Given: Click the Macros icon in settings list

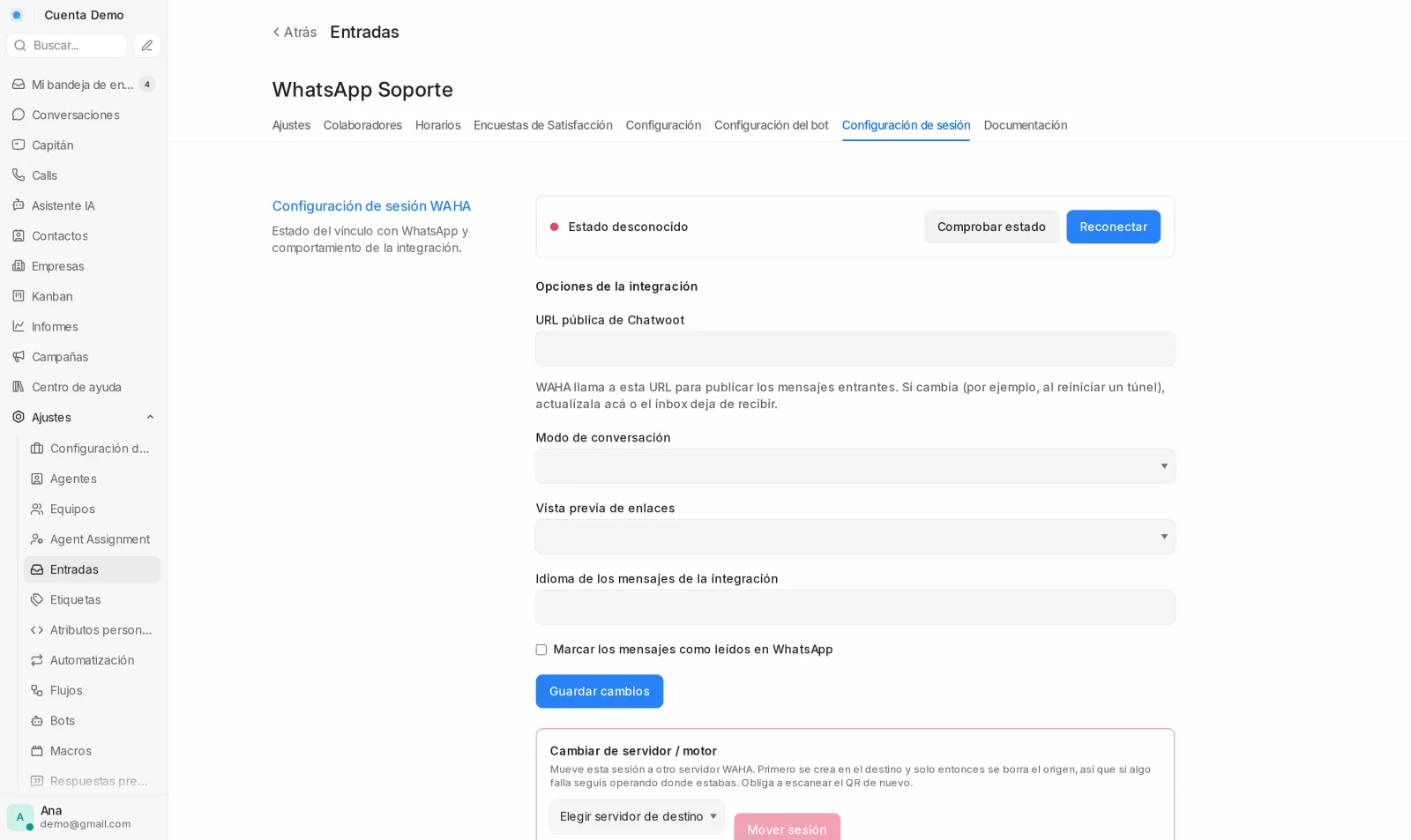Looking at the screenshot, I should click(37, 751).
